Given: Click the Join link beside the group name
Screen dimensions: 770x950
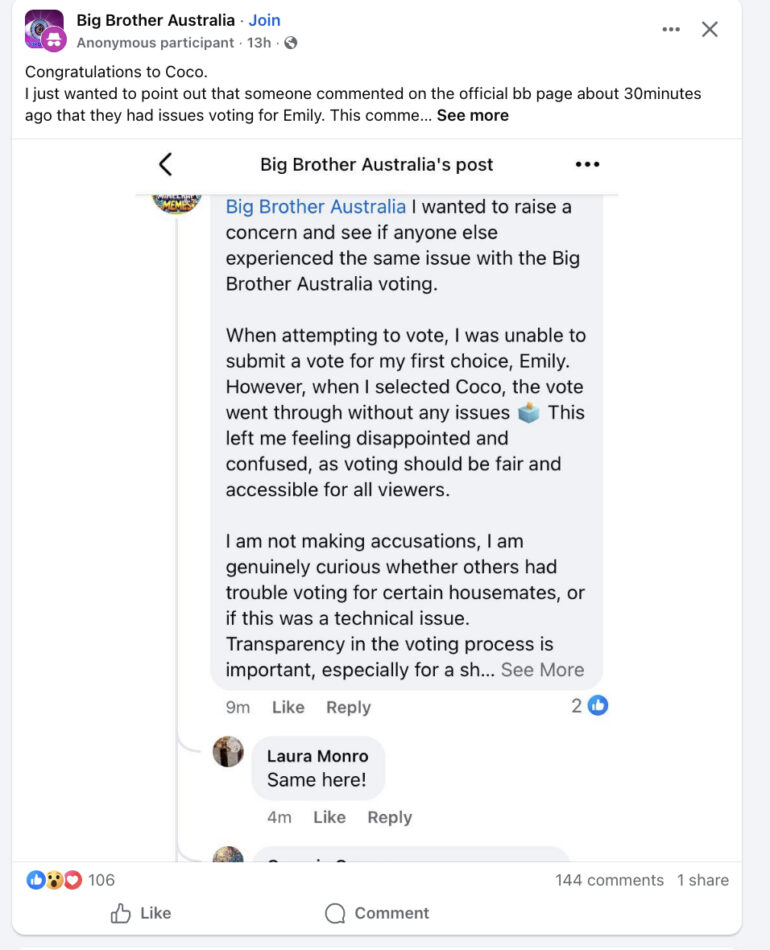Looking at the screenshot, I should (x=265, y=20).
